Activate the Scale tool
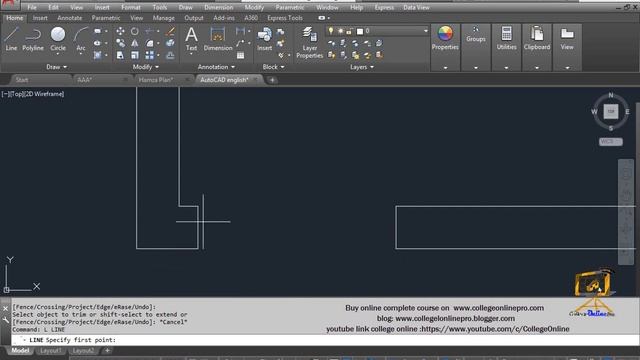Image resolution: width=640 pixels, height=360 pixels. coord(135,55)
